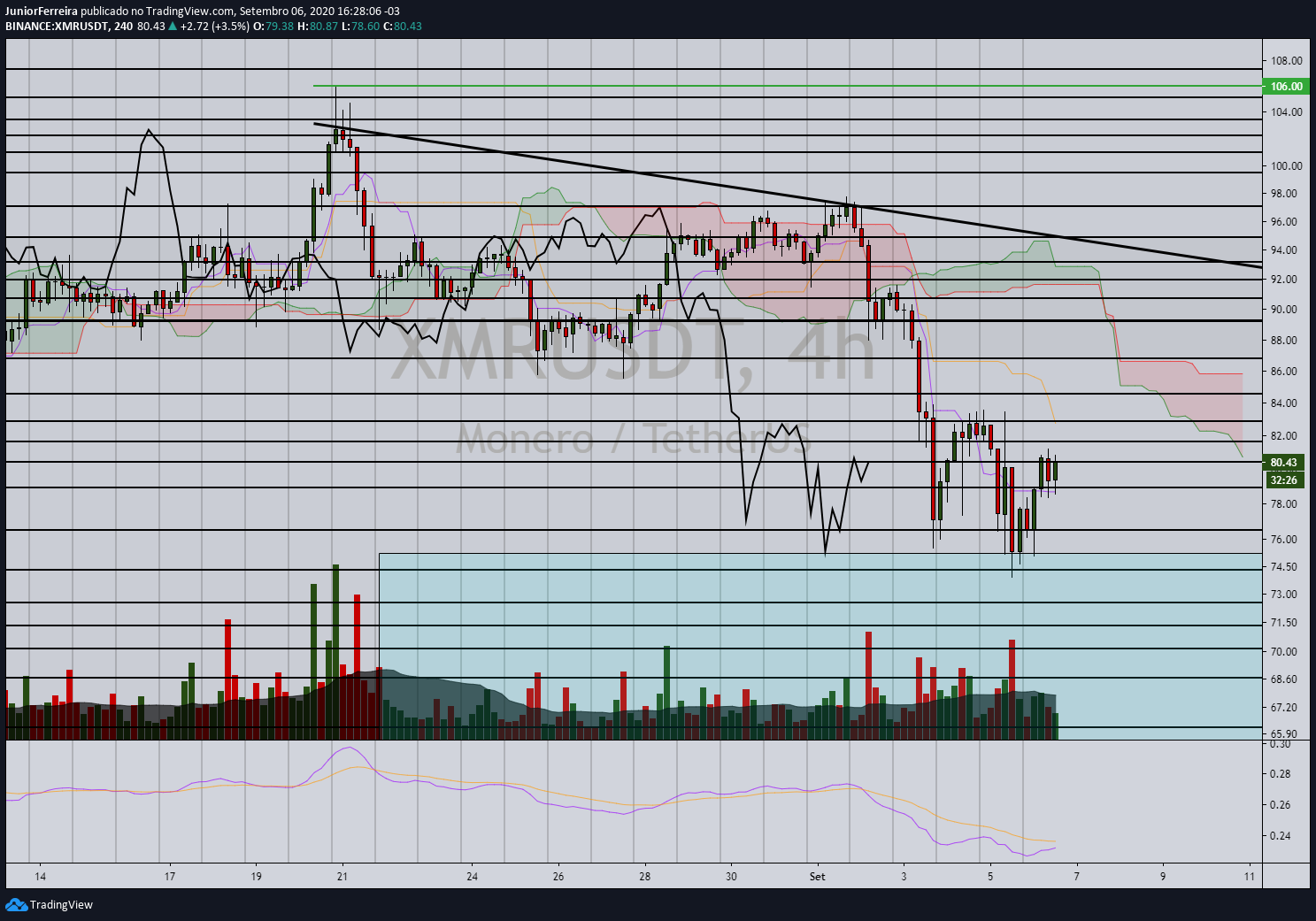
Task: Click the date label 7 on time axis
Action: coord(1076,877)
